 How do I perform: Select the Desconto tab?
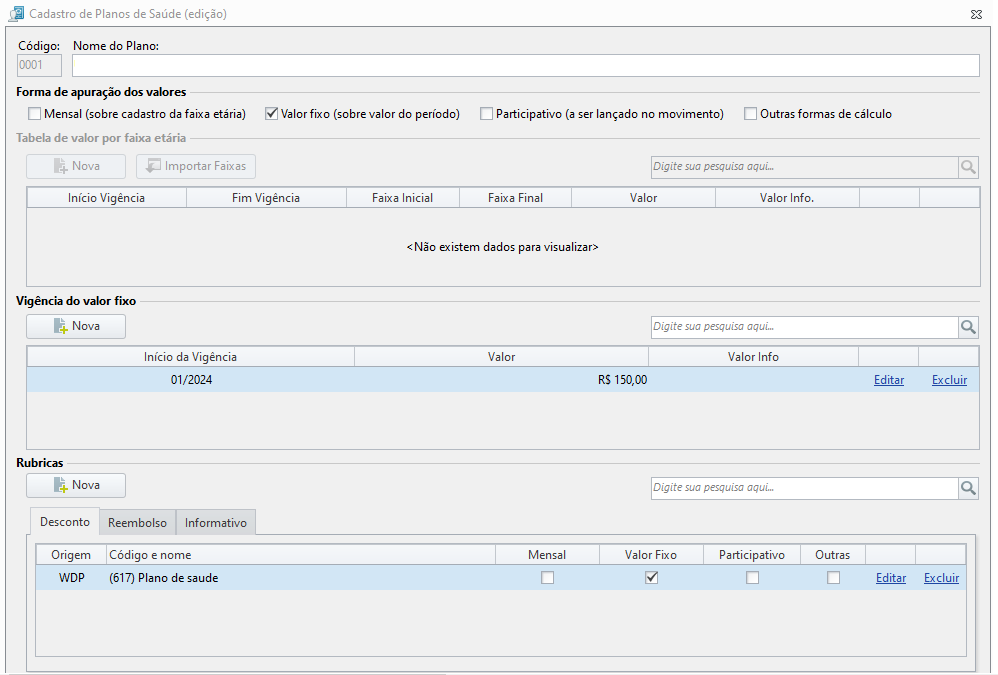pos(65,522)
